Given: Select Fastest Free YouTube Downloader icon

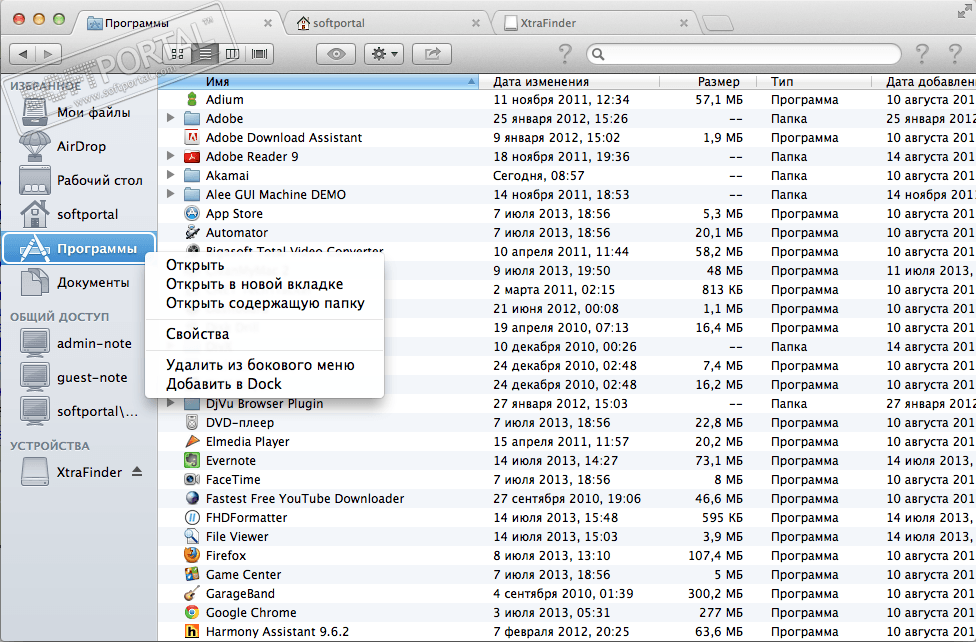Looking at the screenshot, I should coord(192,498).
